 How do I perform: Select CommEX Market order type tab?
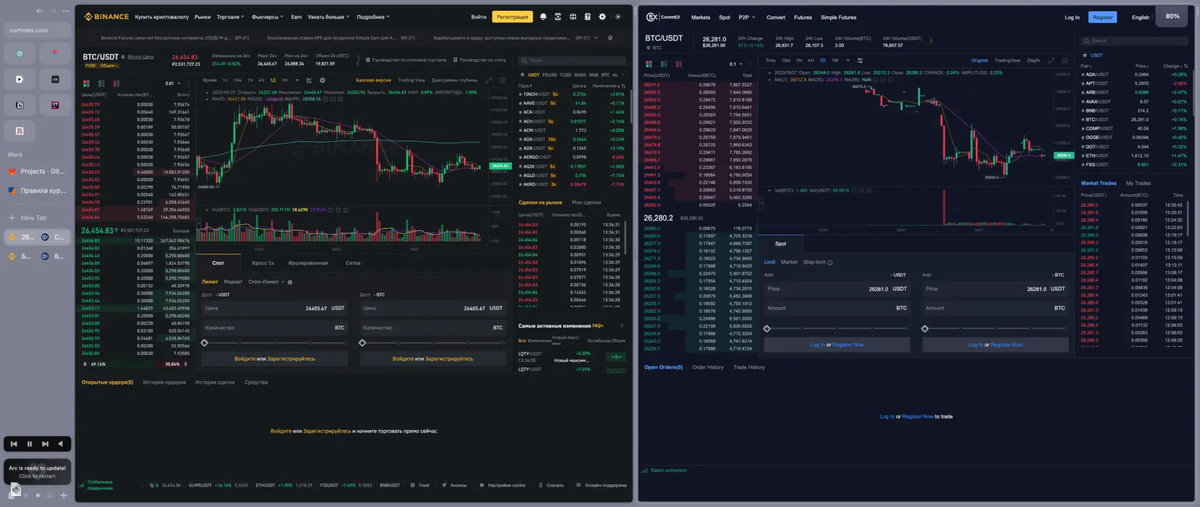click(x=789, y=262)
